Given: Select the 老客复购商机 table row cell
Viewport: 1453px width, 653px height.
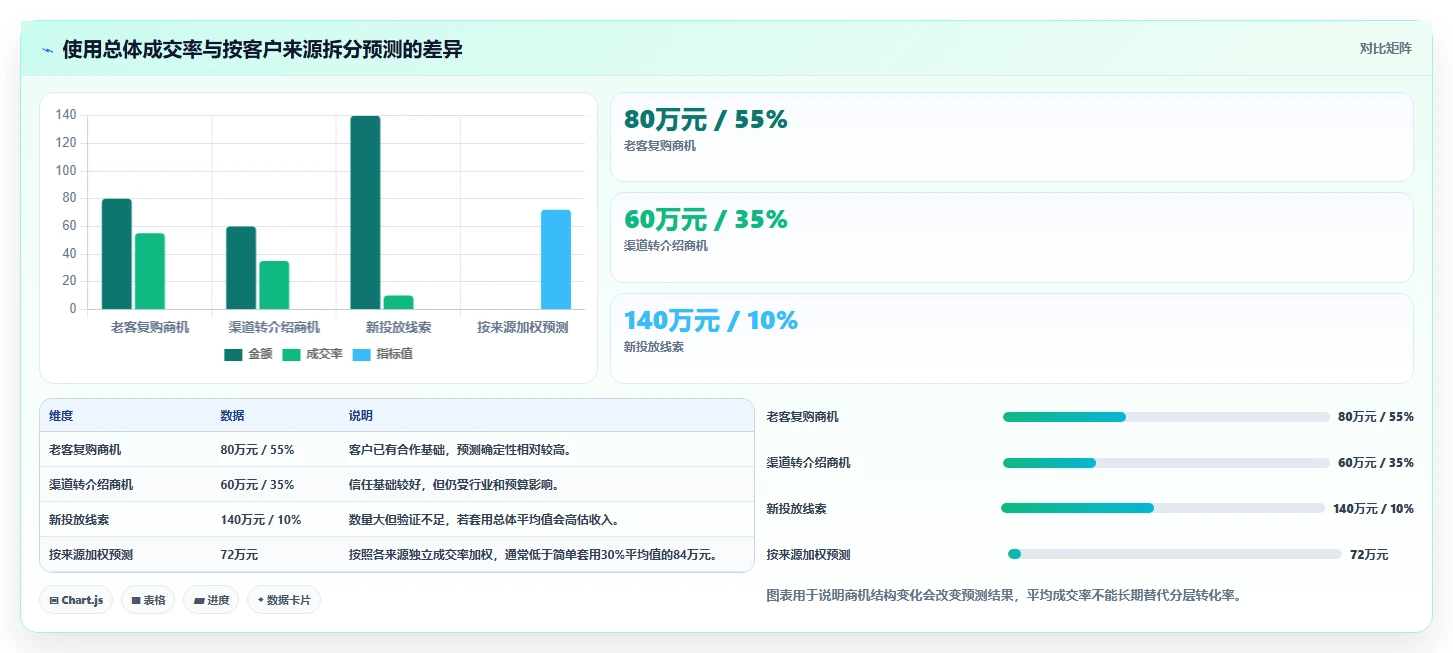Looking at the screenshot, I should (x=85, y=450).
